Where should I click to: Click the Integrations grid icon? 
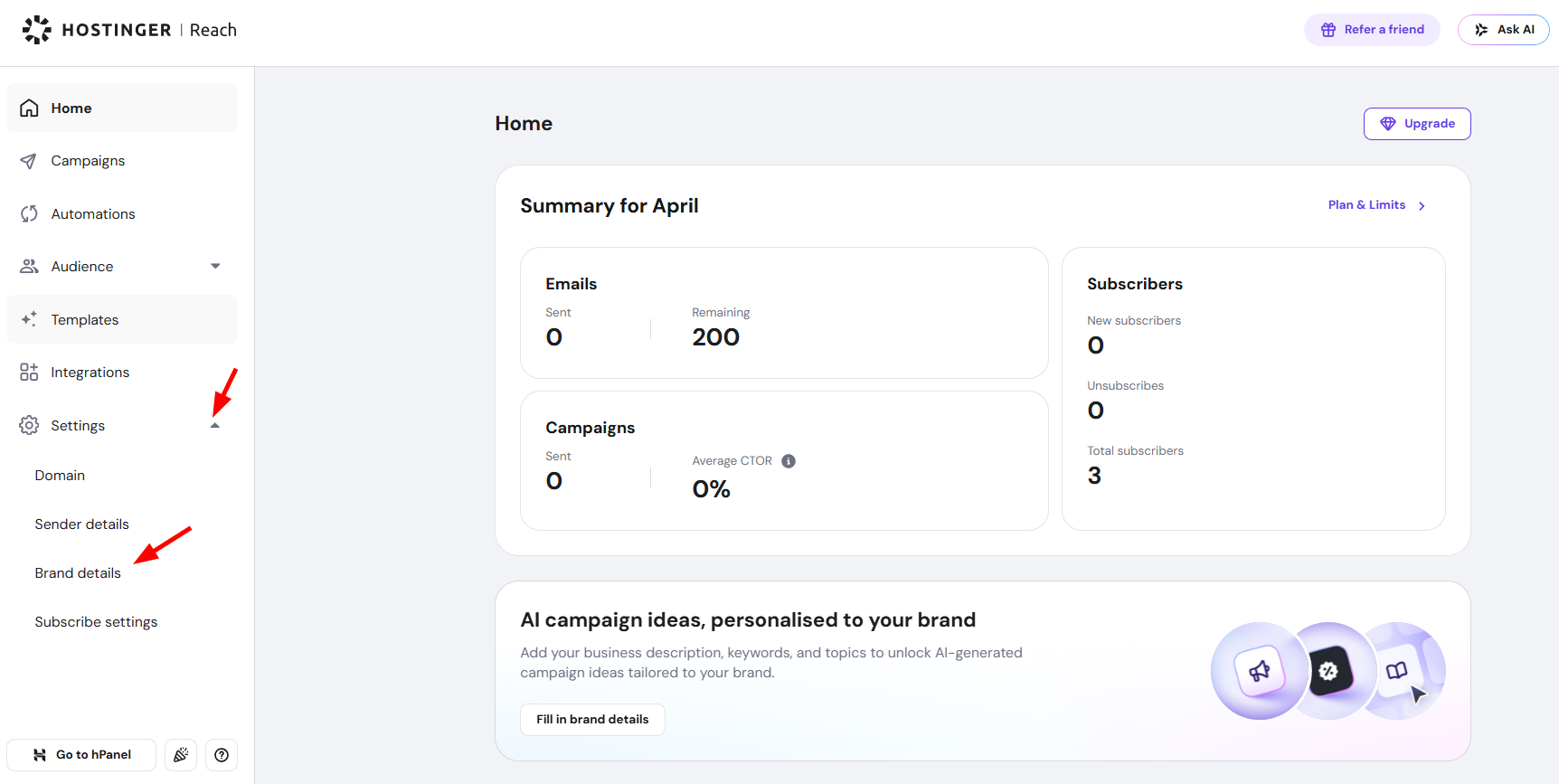pos(29,373)
